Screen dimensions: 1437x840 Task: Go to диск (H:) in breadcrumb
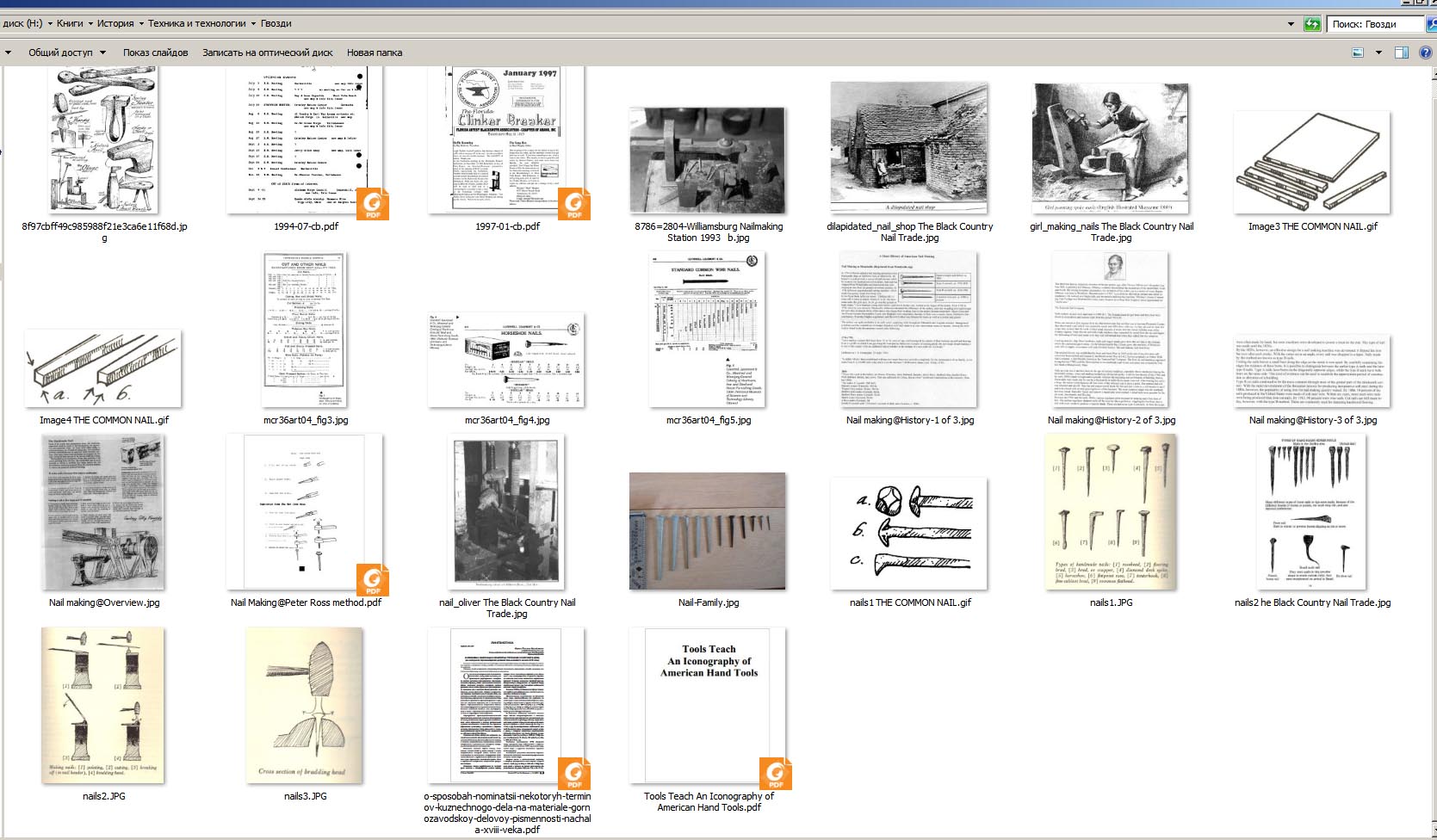pyautogui.click(x=22, y=23)
